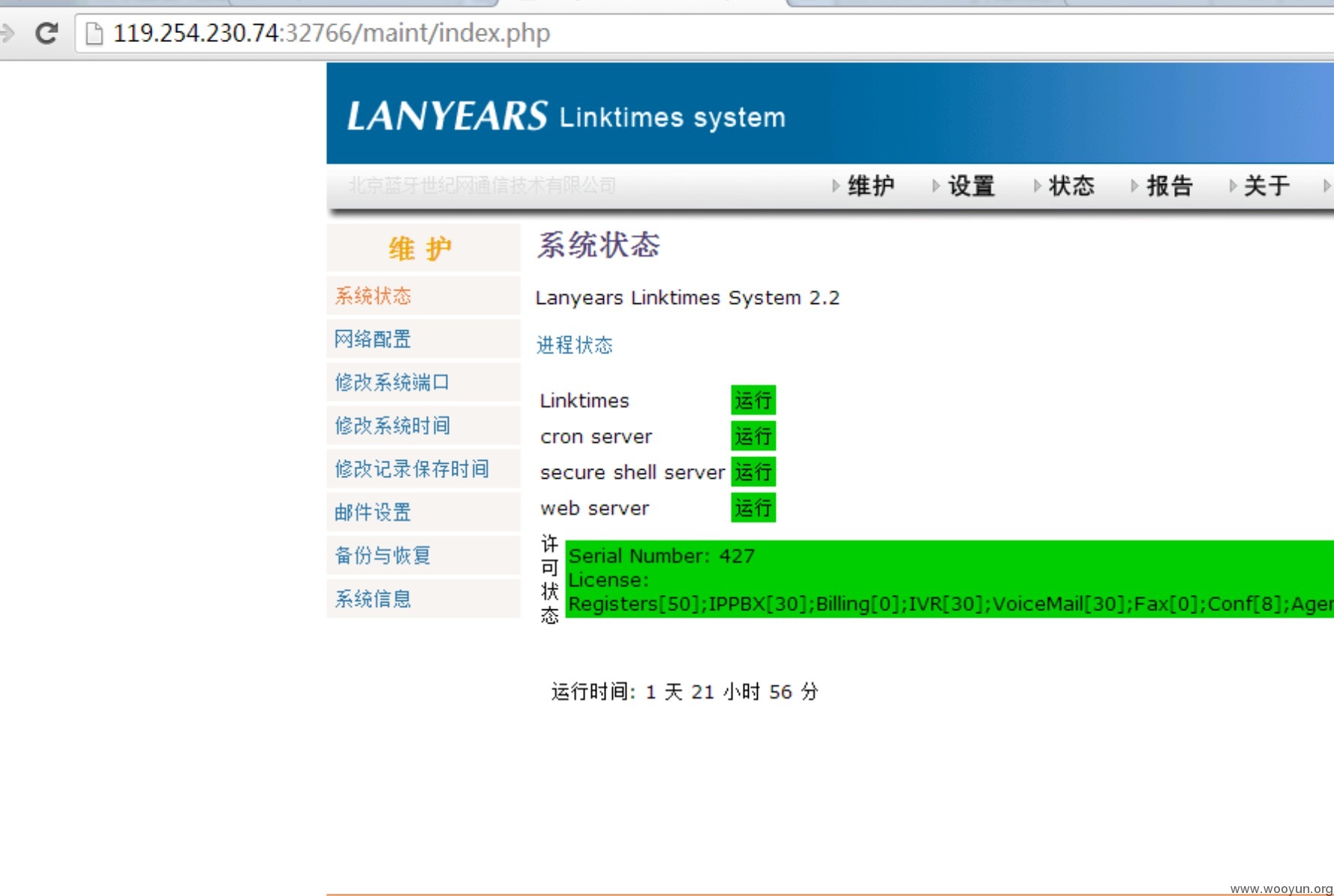
Task: Click the 运行 status for secure shell server
Action: click(753, 472)
